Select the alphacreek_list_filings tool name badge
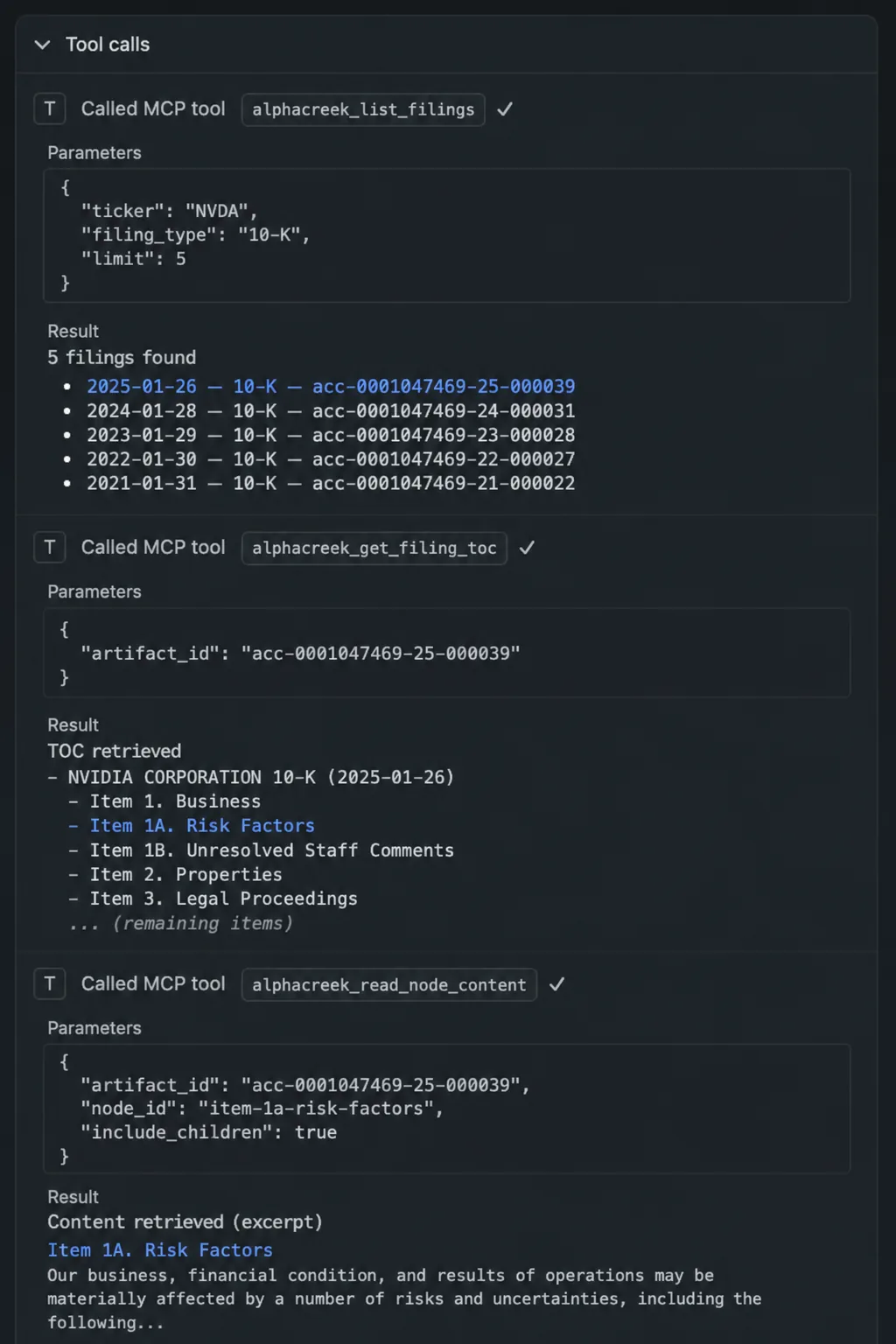 (363, 109)
